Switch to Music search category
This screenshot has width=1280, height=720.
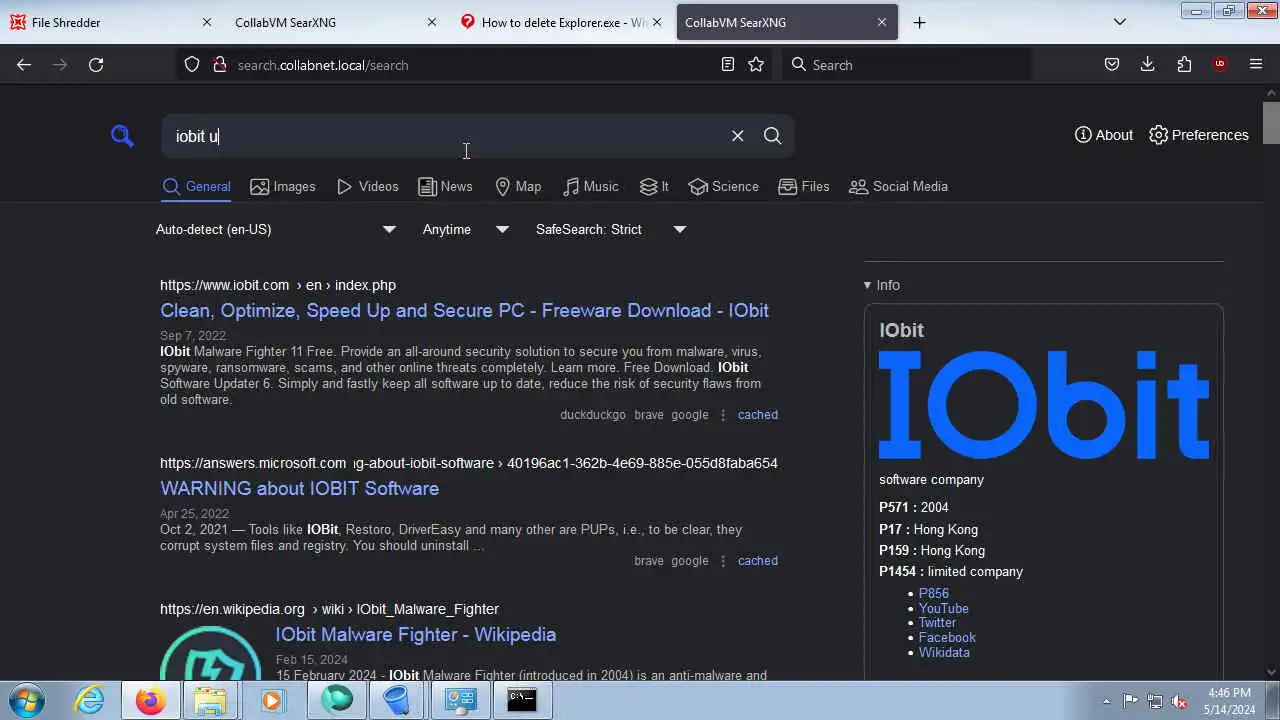click(x=590, y=186)
